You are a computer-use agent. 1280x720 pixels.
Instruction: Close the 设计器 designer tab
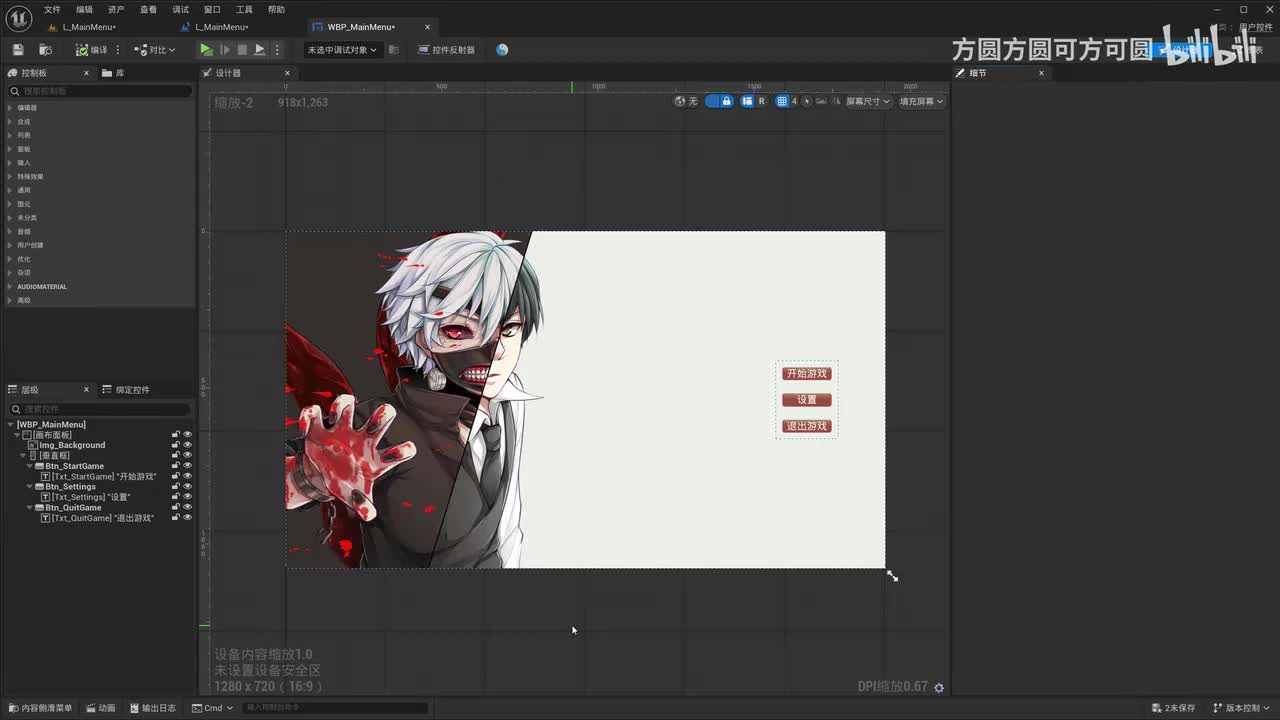click(x=287, y=73)
